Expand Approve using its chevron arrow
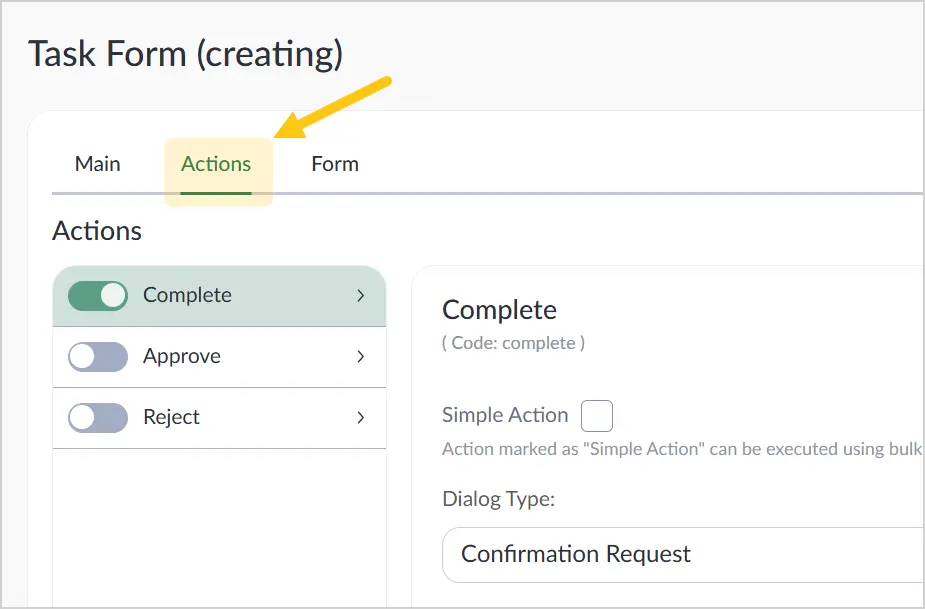The width and height of the screenshot is (925, 609). (360, 356)
